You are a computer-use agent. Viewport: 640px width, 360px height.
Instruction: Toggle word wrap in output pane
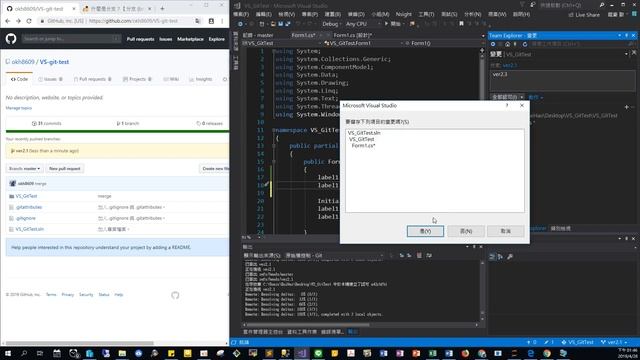pyautogui.click(x=429, y=256)
